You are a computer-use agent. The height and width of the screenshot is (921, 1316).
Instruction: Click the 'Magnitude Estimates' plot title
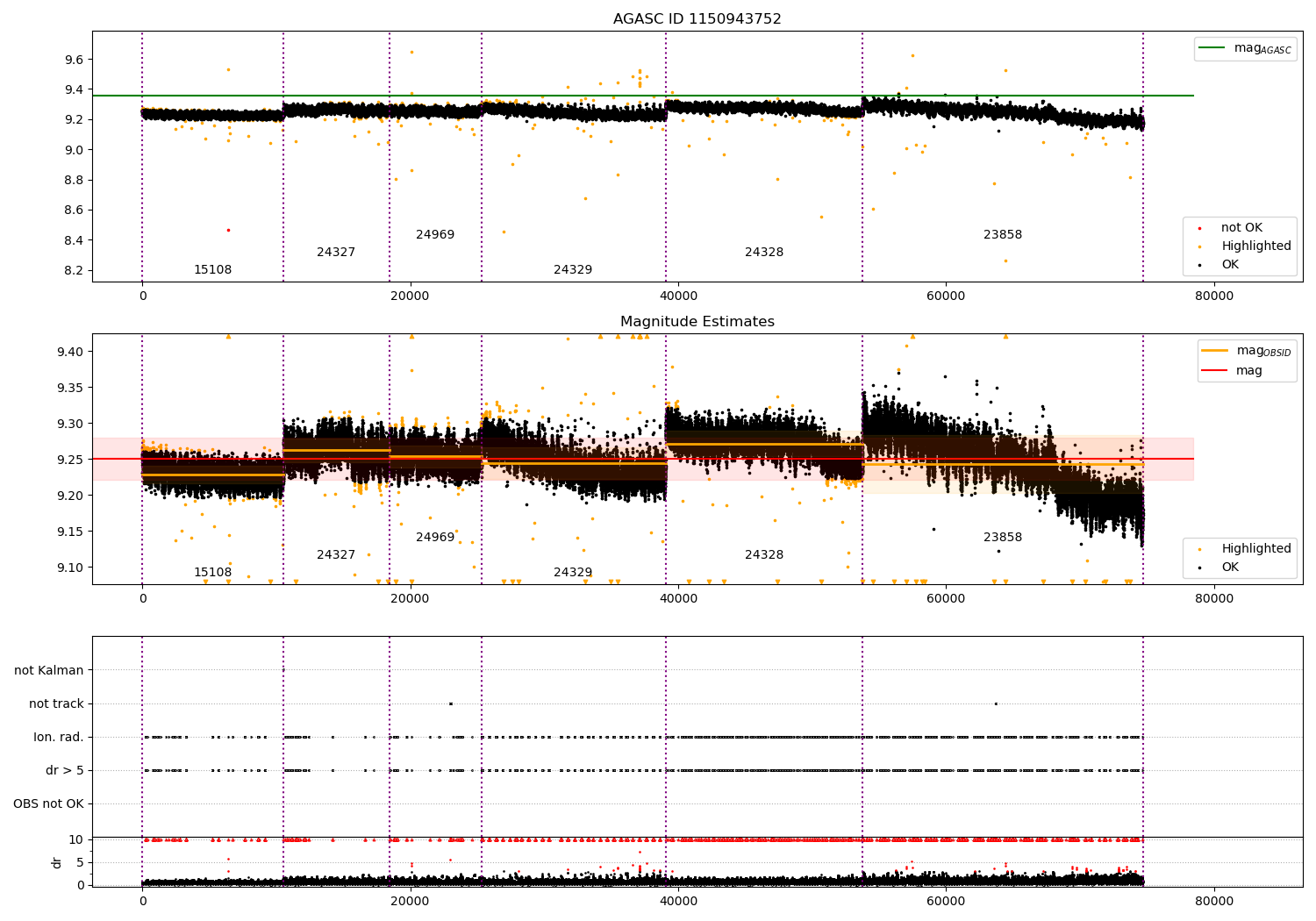tap(697, 322)
